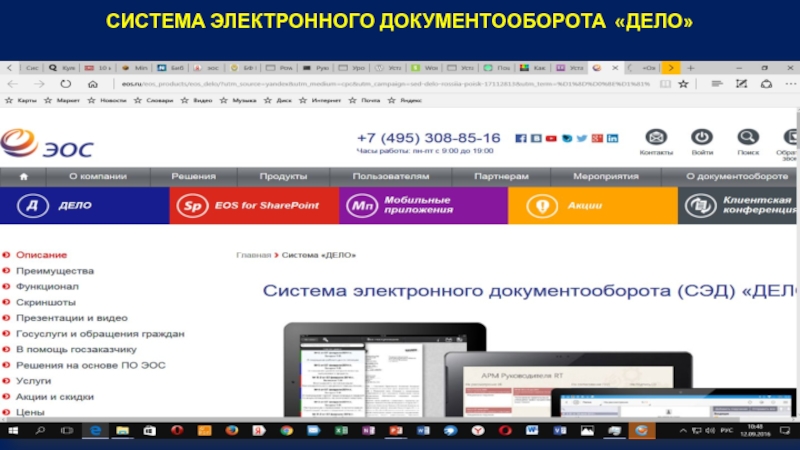800x450 pixels.
Task: Open О документообороте menu
Action: 737,177
